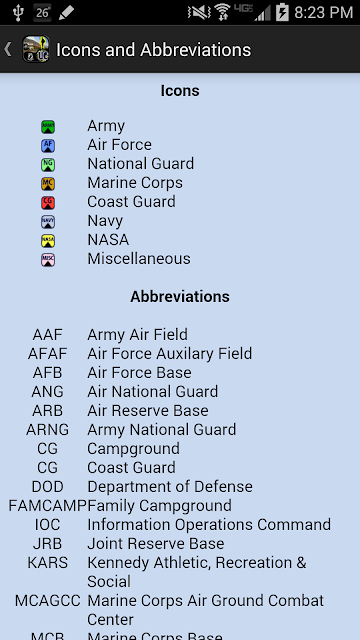Tap the yellow NASA icon
This screenshot has height=640, width=360.
click(48, 240)
